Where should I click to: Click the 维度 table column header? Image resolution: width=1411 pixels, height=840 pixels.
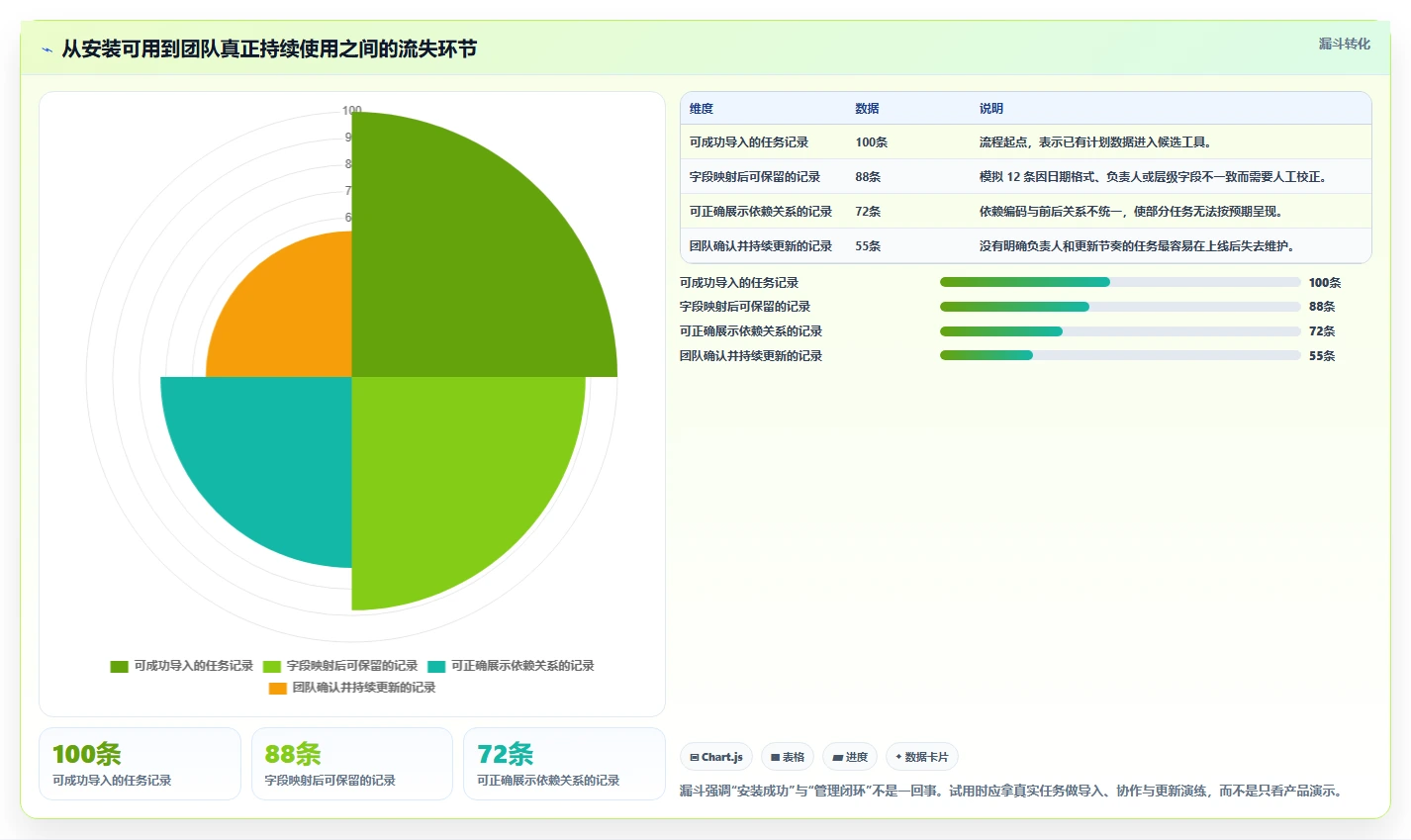click(x=702, y=109)
